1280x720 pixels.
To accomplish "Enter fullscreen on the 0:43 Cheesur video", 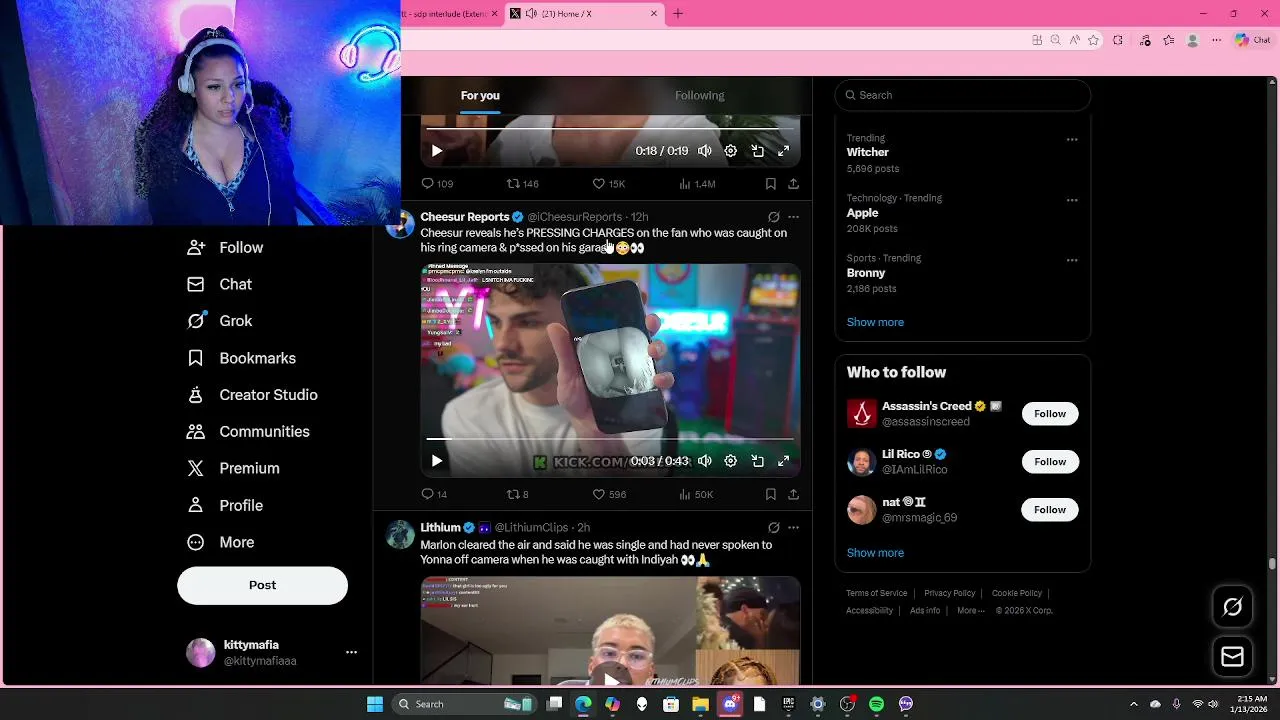I will tap(784, 461).
